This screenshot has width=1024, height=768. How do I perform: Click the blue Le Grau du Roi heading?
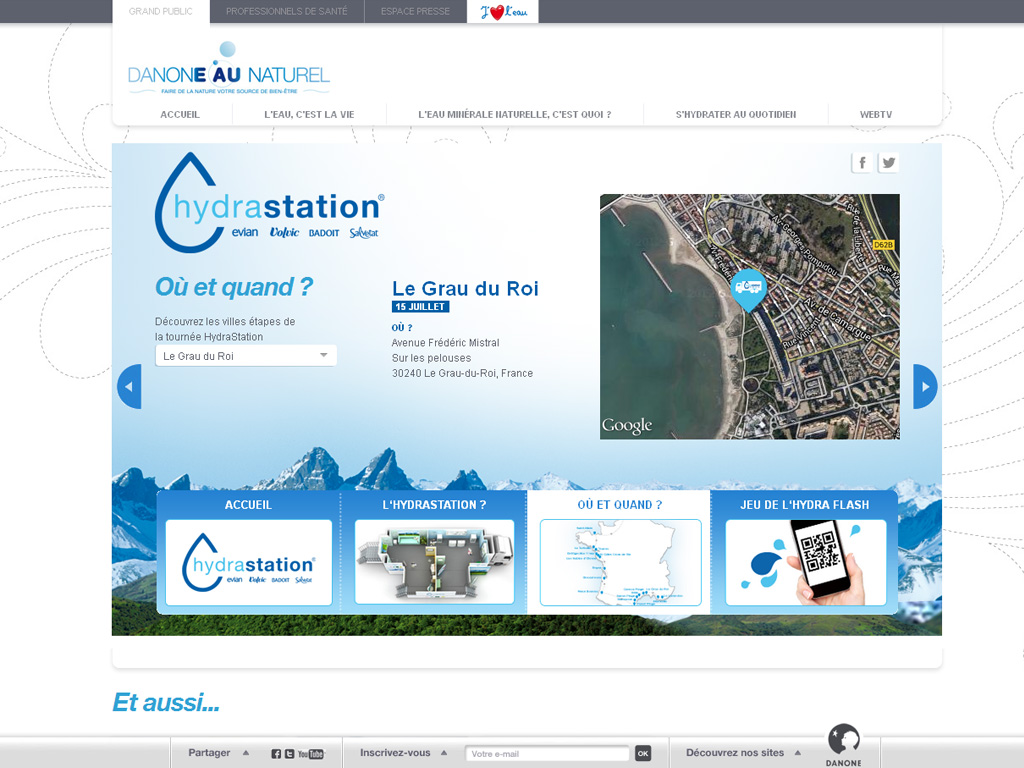pos(466,288)
